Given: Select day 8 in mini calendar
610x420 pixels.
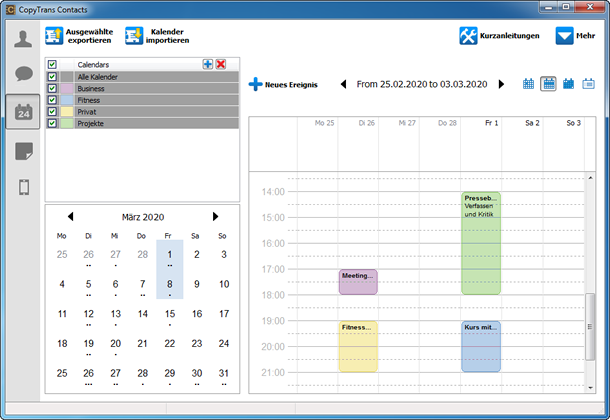Looking at the screenshot, I should click(x=170, y=284).
